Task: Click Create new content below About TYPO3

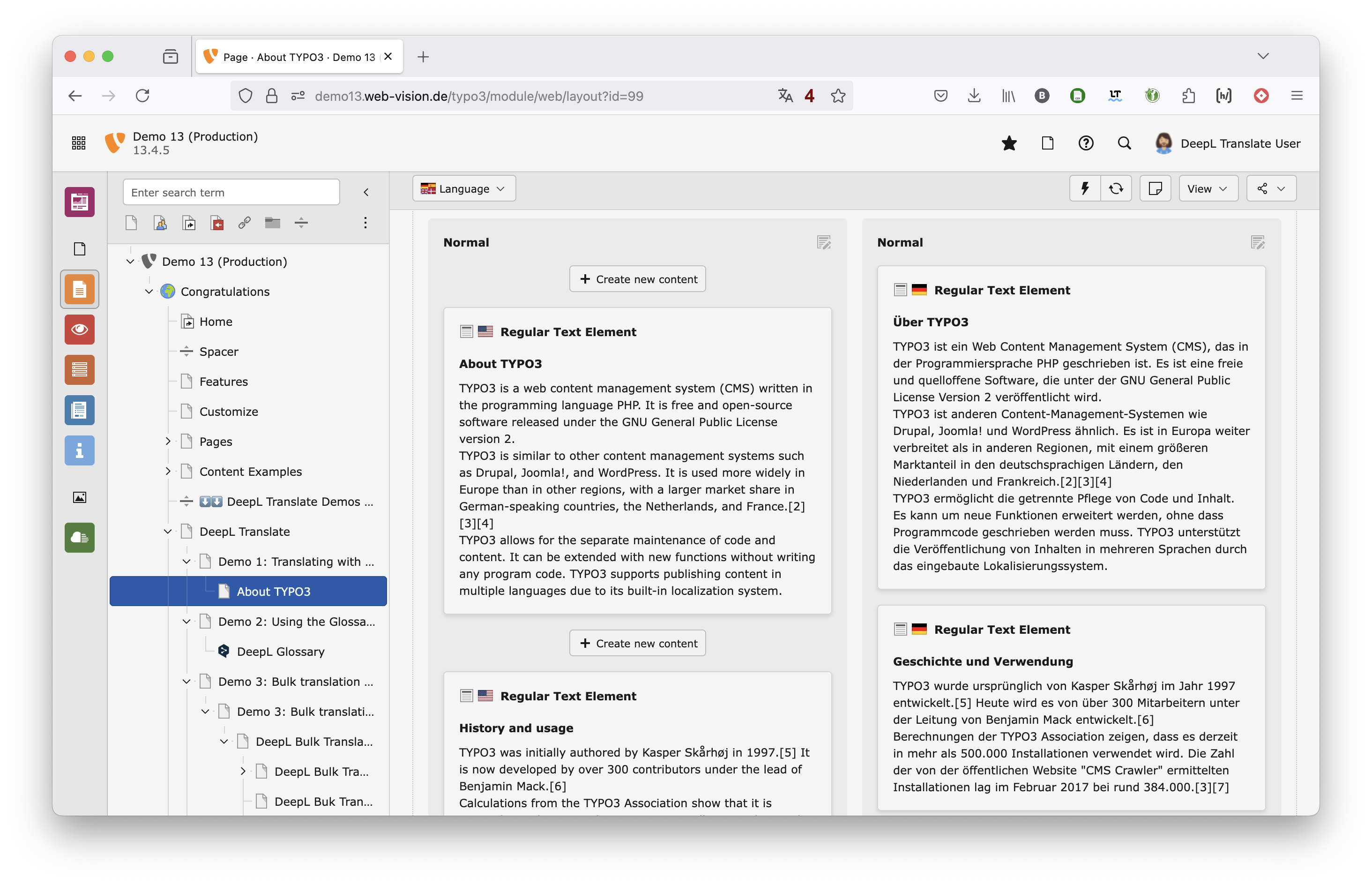Action: pos(637,643)
